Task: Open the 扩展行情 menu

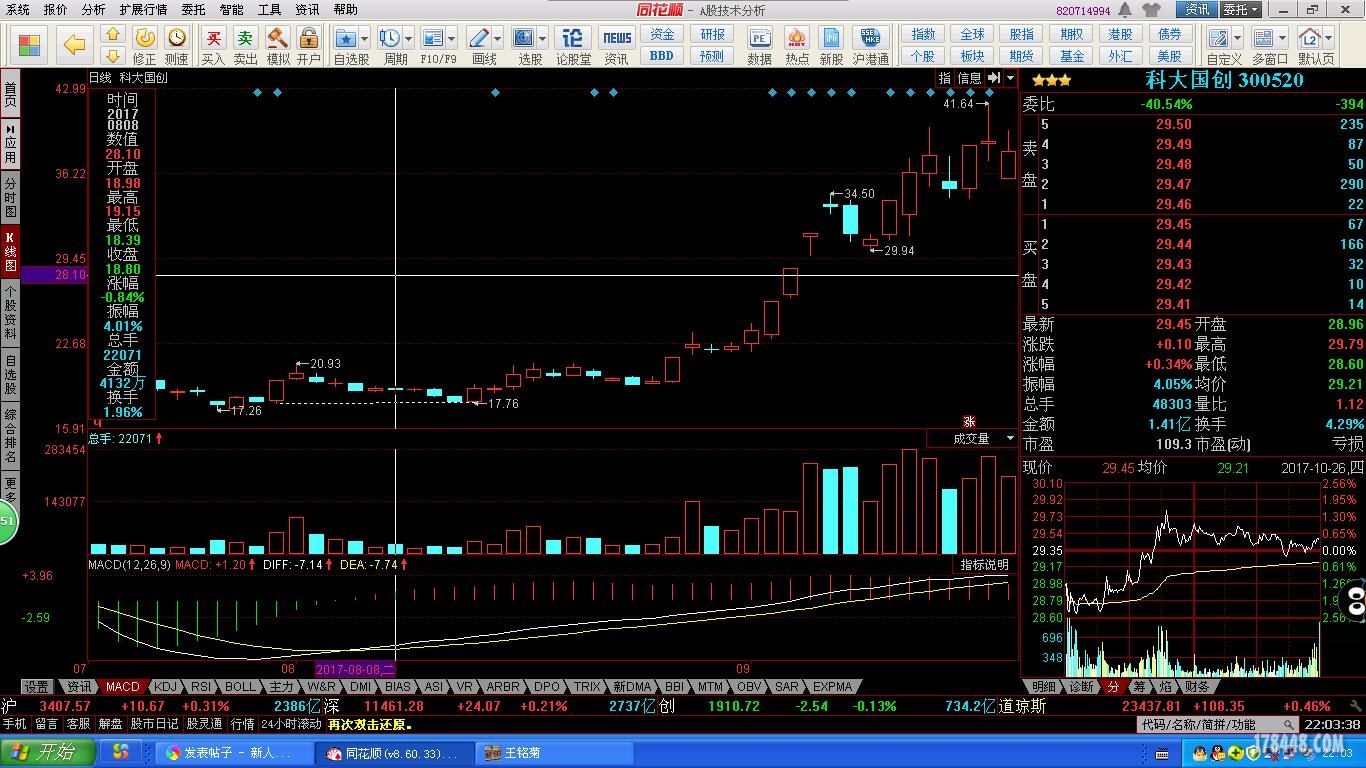Action: pos(143,10)
